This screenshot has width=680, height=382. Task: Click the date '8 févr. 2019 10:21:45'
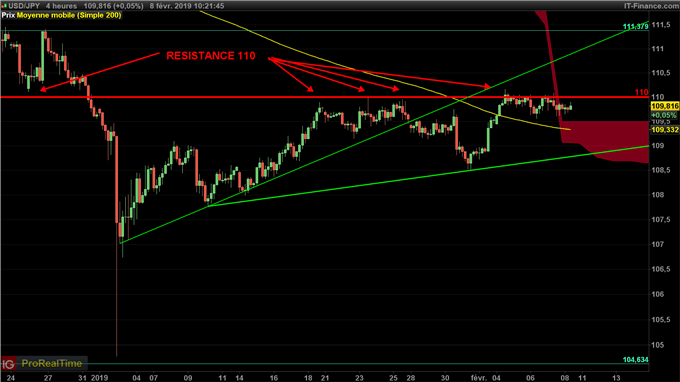pos(187,6)
